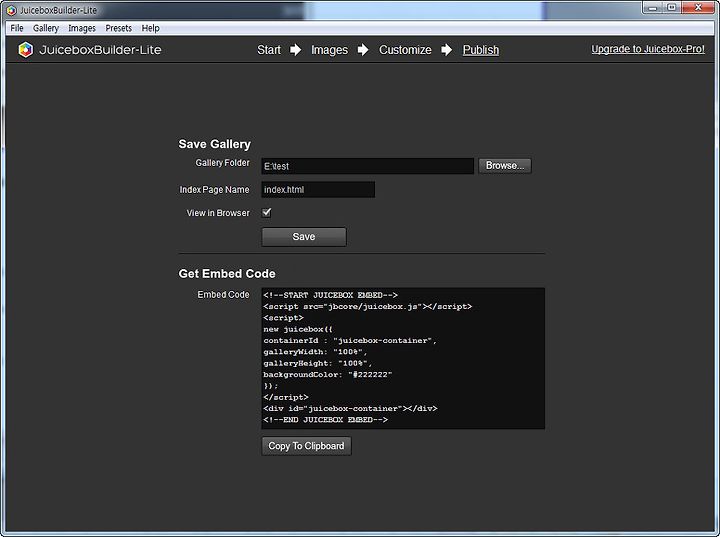Image resolution: width=720 pixels, height=537 pixels.
Task: Click the "Index Page Name" label
Action: point(214,190)
